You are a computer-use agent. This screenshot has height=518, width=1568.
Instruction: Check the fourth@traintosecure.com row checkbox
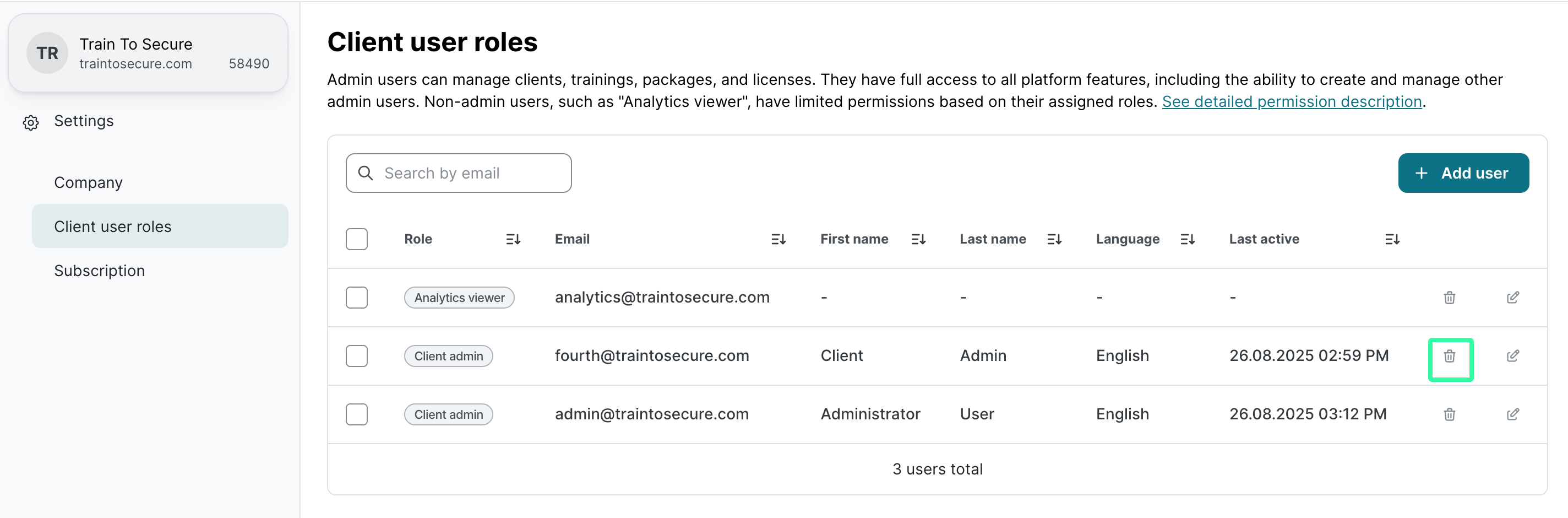click(x=357, y=356)
